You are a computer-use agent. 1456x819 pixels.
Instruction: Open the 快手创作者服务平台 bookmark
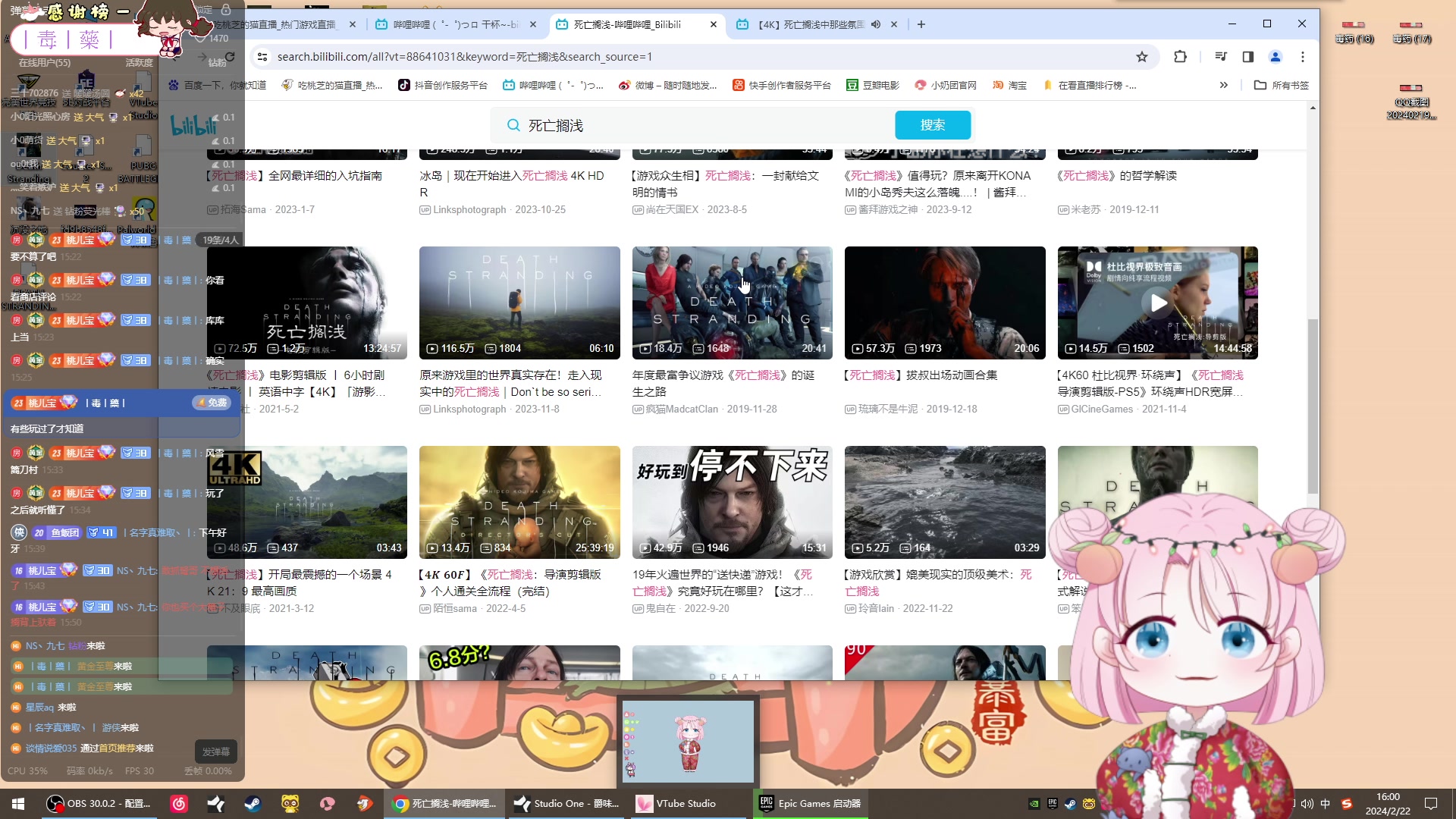coord(782,85)
